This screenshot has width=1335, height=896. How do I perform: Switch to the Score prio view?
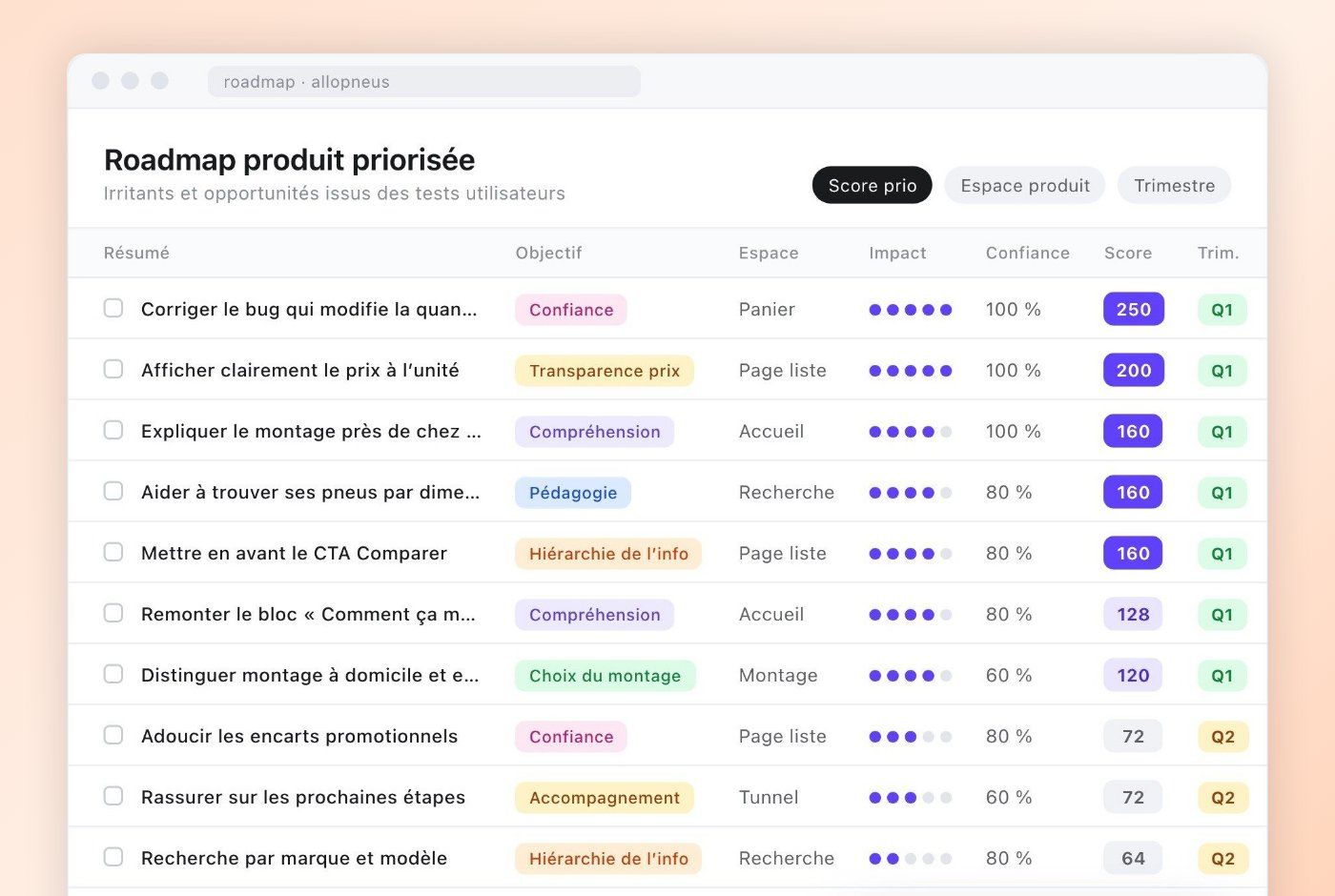[872, 185]
